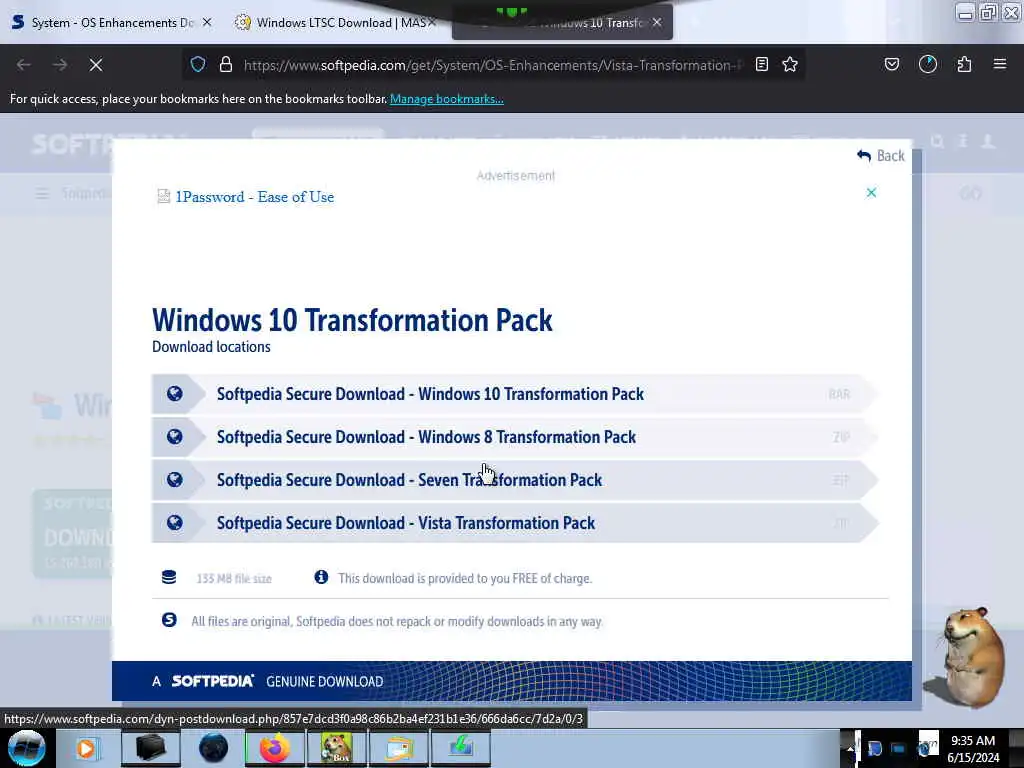Click the Back link in the download dialog
Screen dimensions: 1024x768
pos(881,155)
